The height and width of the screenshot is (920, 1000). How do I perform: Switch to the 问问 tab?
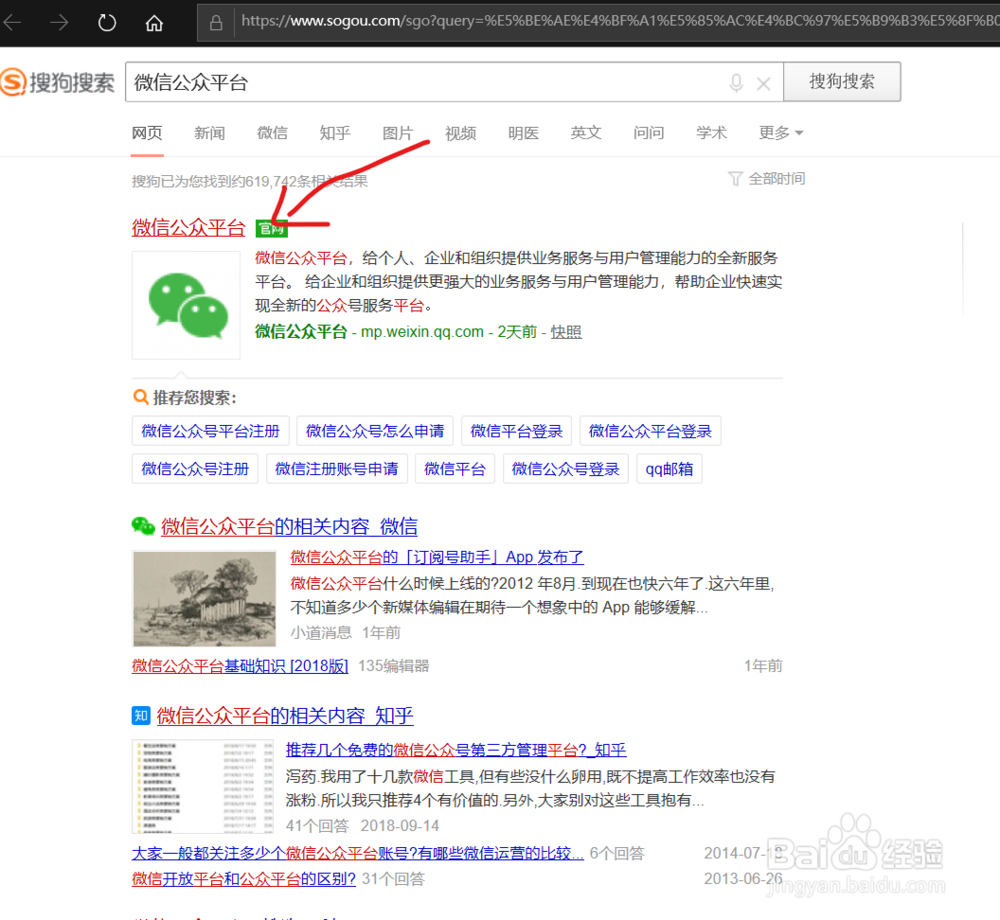pyautogui.click(x=649, y=133)
